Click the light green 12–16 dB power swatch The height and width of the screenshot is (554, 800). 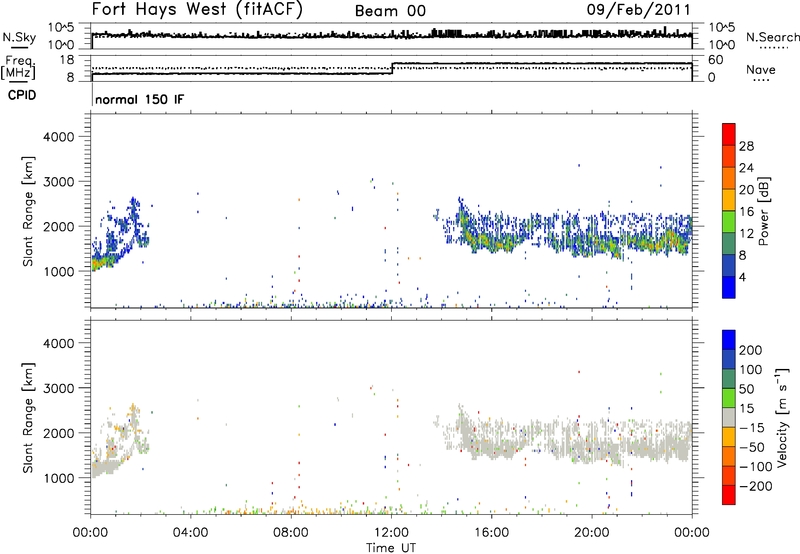(x=729, y=222)
